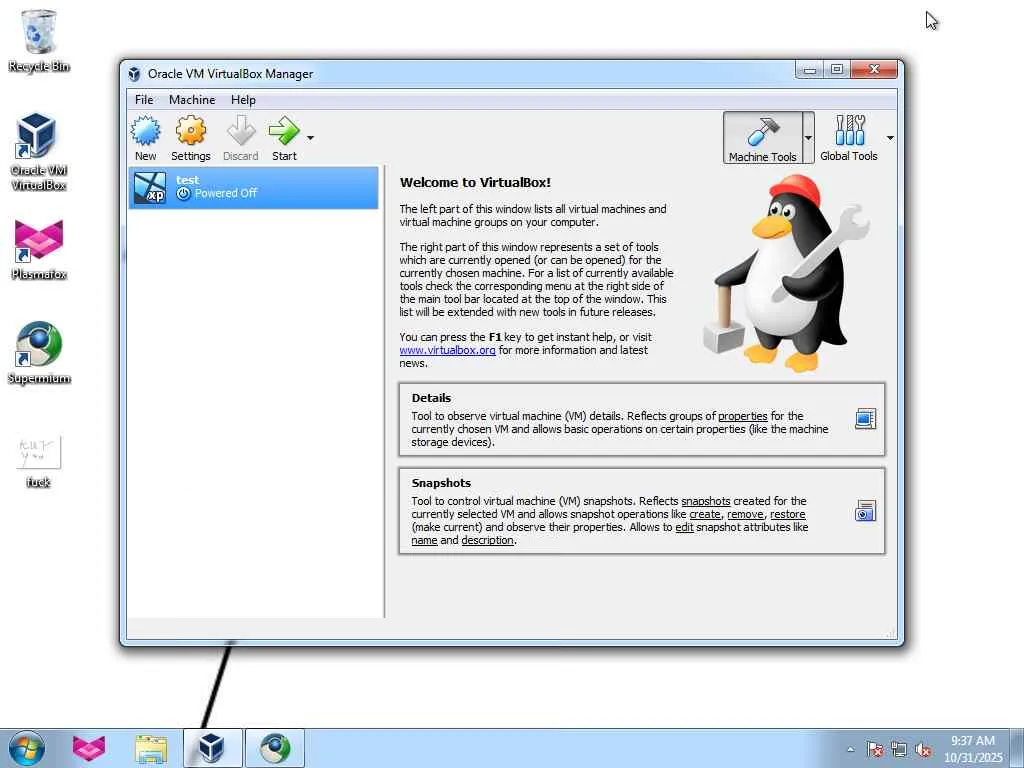
Task: Click the 'remove' snapshot operation link
Action: [745, 514]
